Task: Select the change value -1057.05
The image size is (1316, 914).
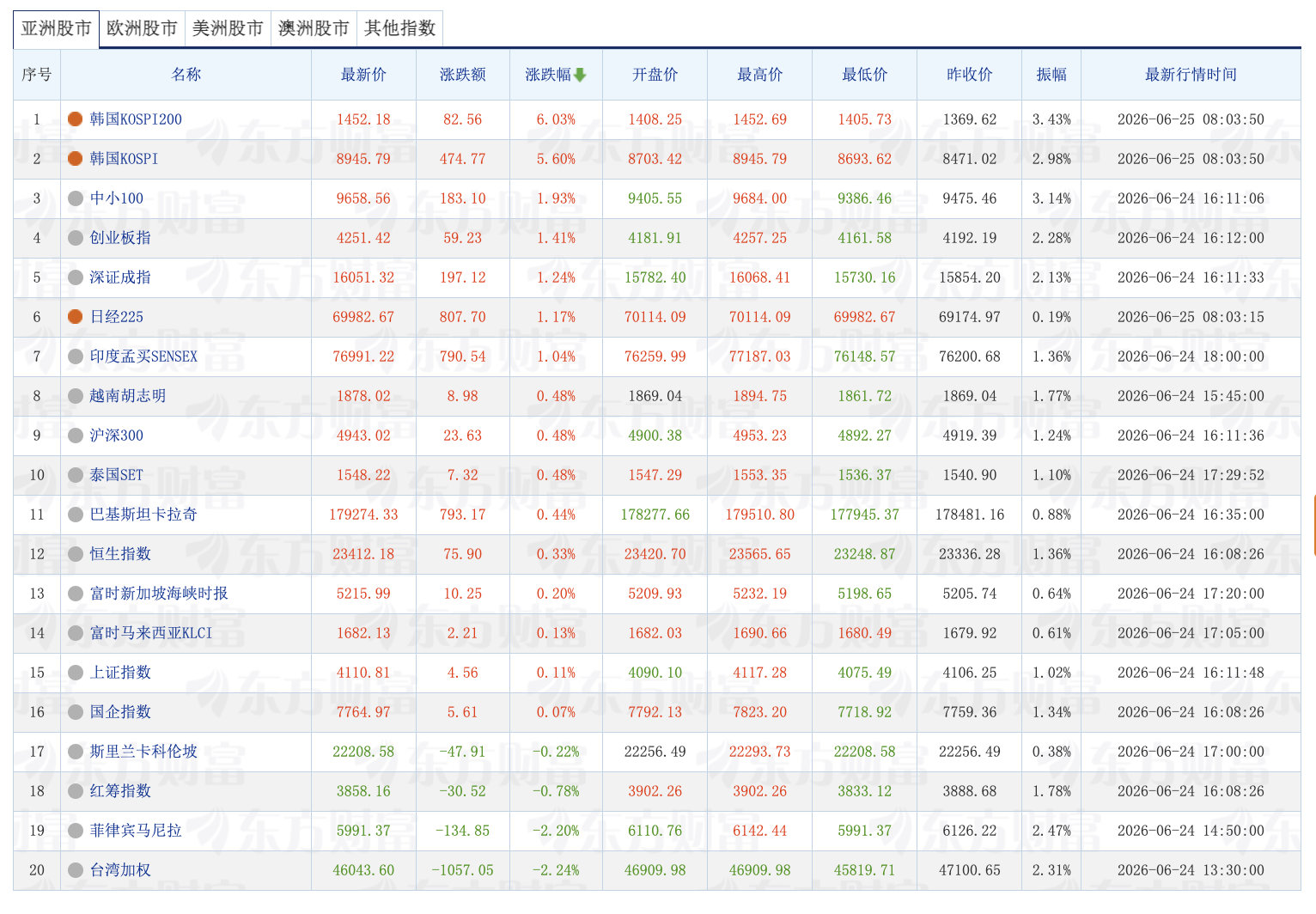Action: coord(462,870)
